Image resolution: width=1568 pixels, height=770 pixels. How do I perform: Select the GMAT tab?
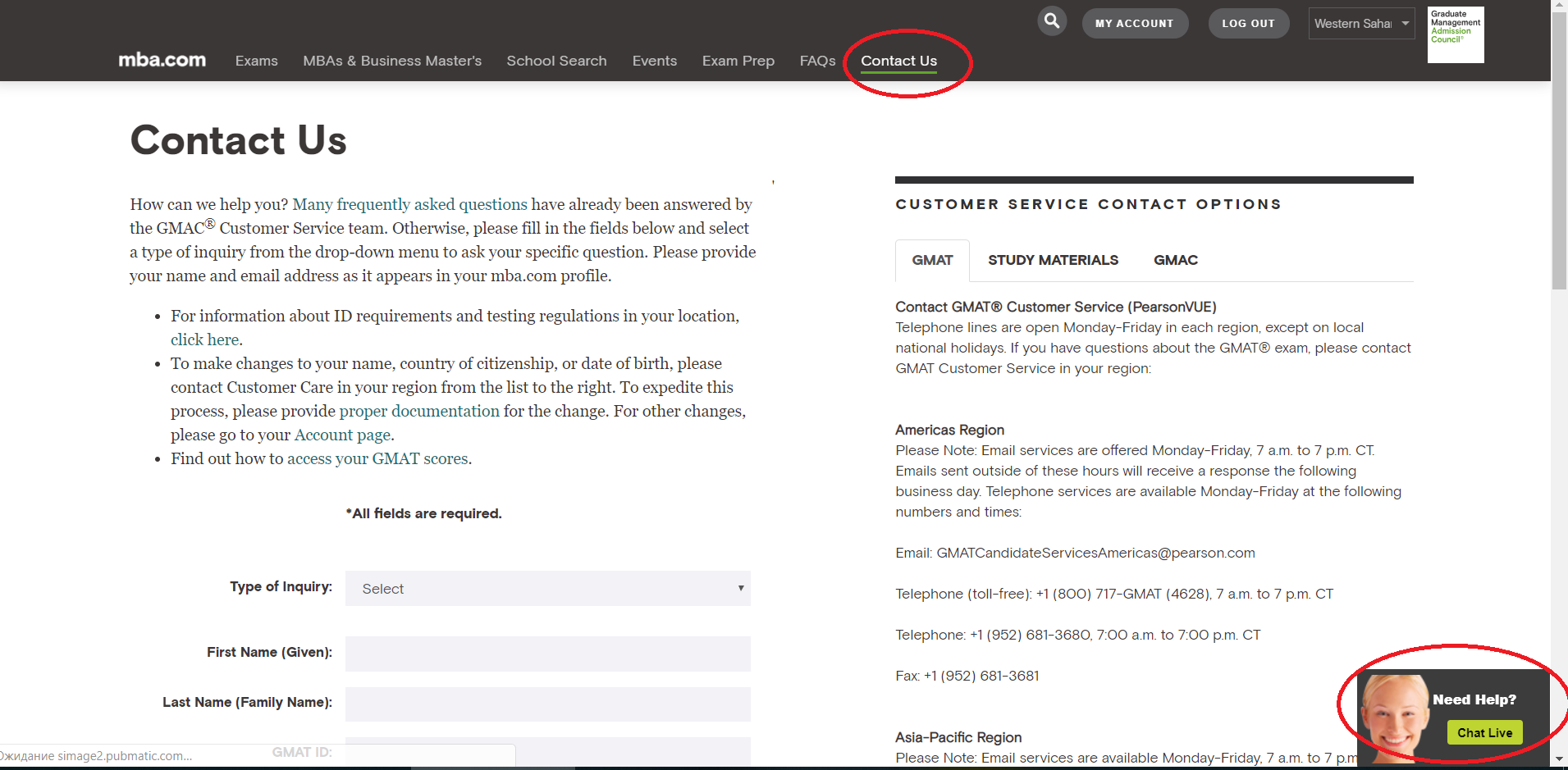pos(932,260)
